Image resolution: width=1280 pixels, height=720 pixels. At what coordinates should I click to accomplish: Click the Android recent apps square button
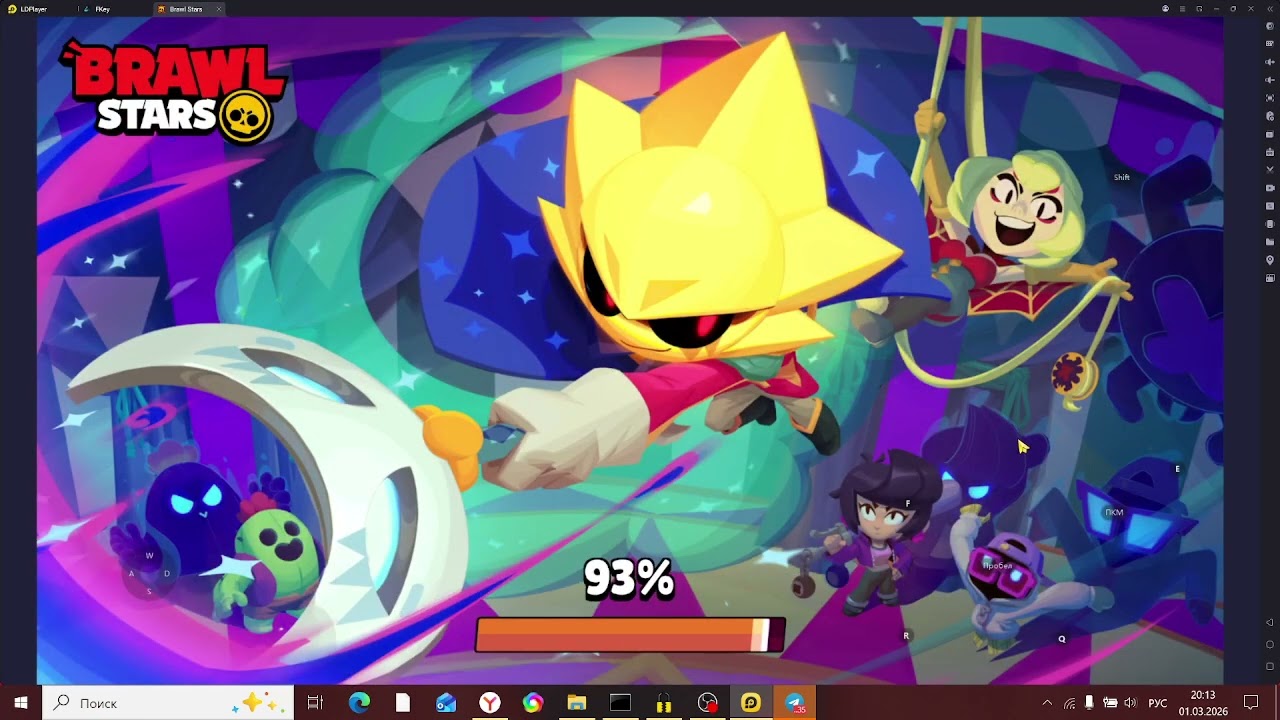(1270, 666)
